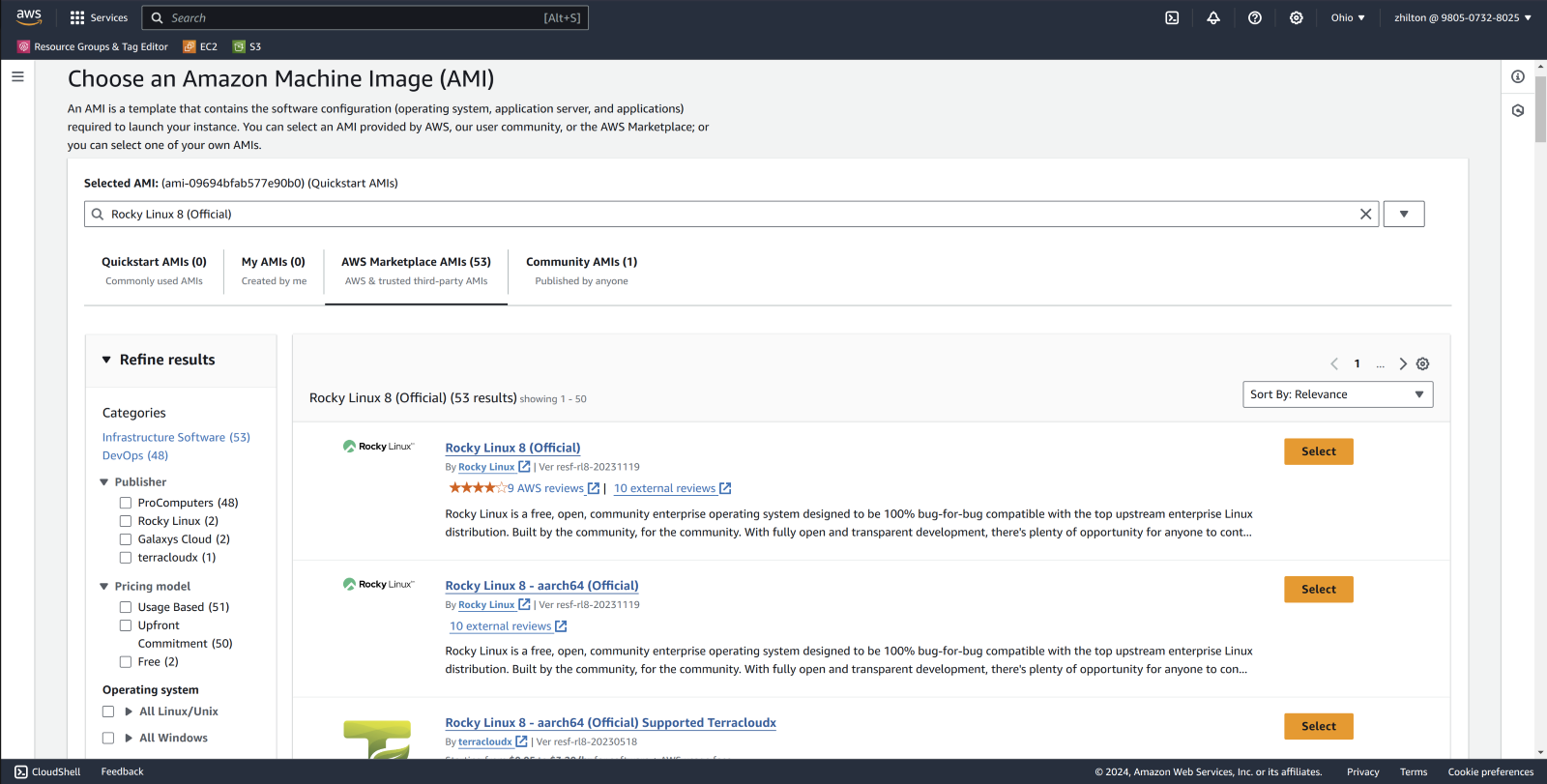
Task: Click the Rocky Linux logo of first result
Action: coord(379,447)
